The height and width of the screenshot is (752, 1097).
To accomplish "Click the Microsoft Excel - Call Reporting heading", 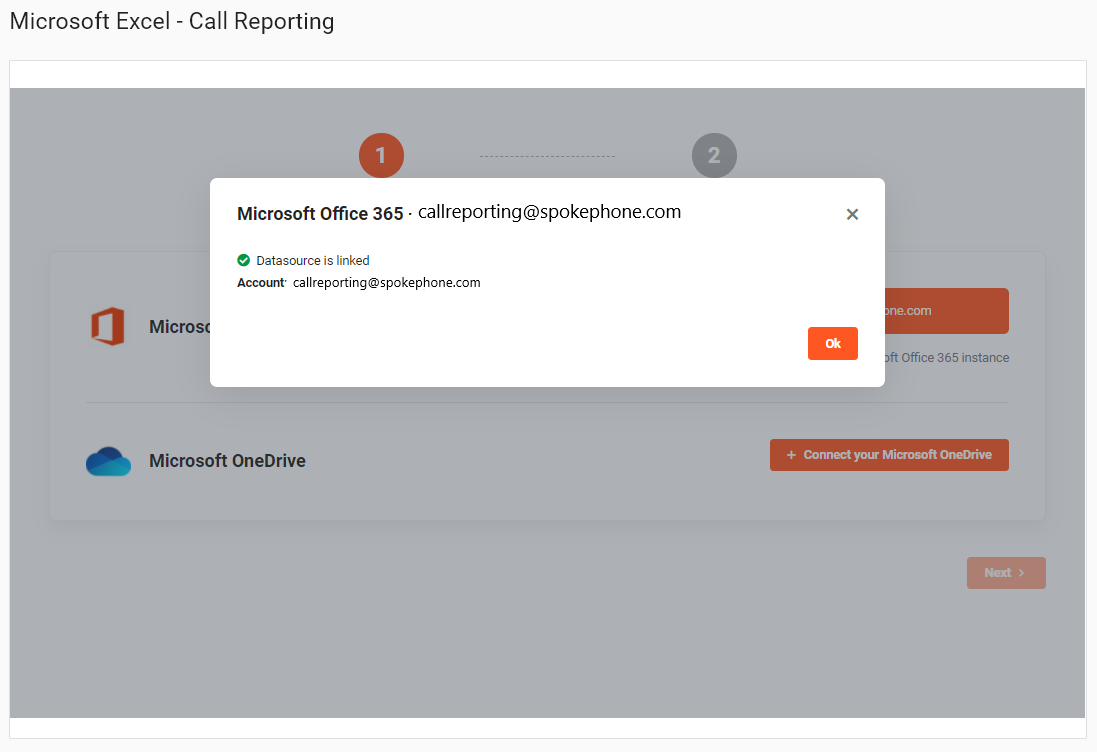I will tap(172, 21).
